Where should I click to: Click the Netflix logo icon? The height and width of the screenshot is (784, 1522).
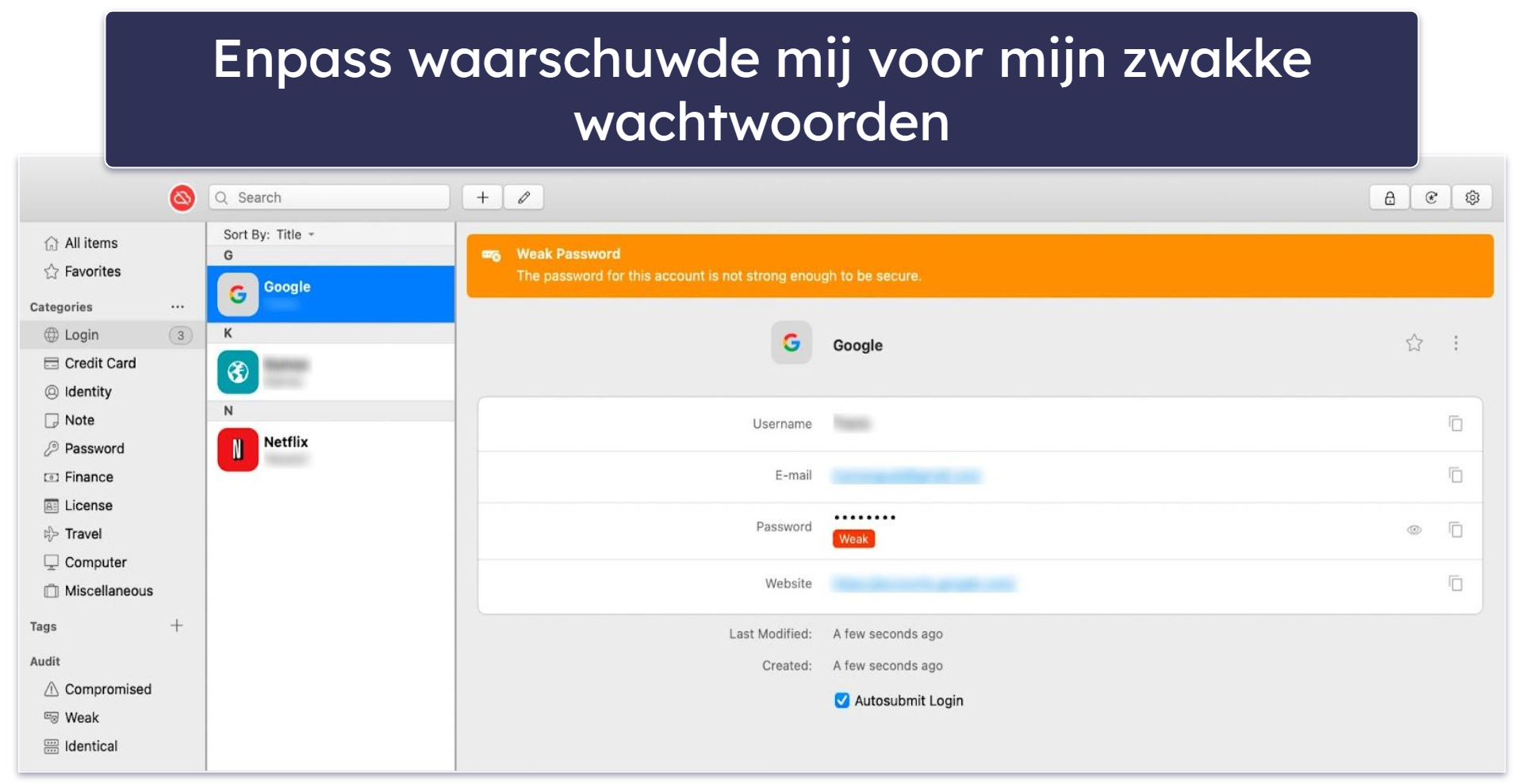click(238, 449)
